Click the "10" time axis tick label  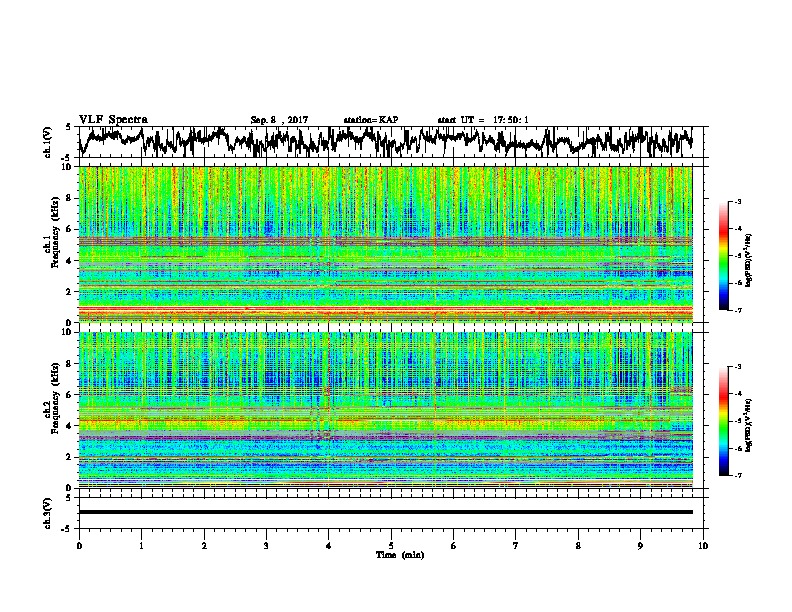(703, 546)
